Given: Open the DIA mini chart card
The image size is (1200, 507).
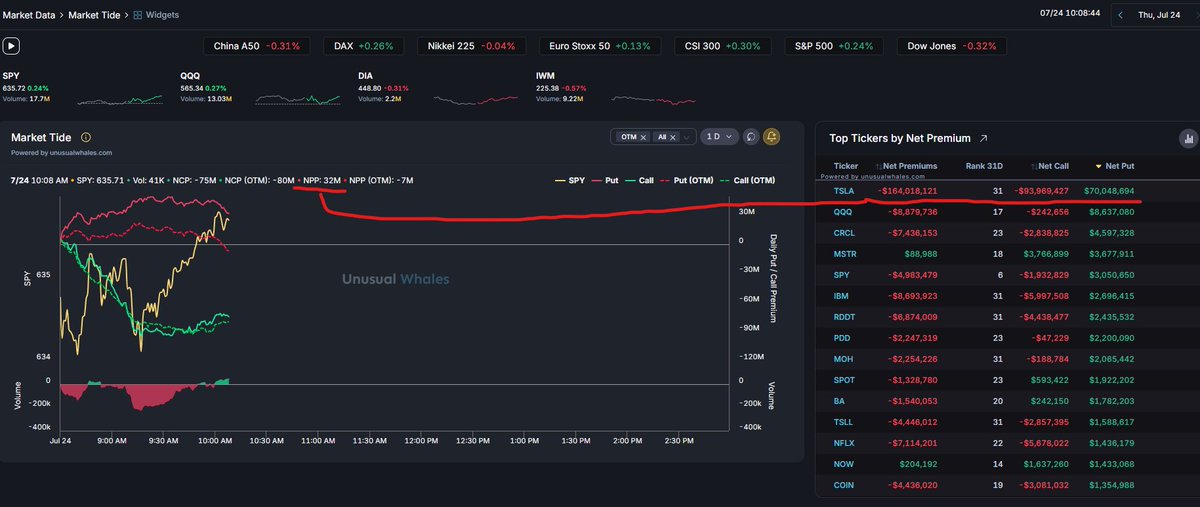Looking at the screenshot, I should pyautogui.click(x=438, y=88).
